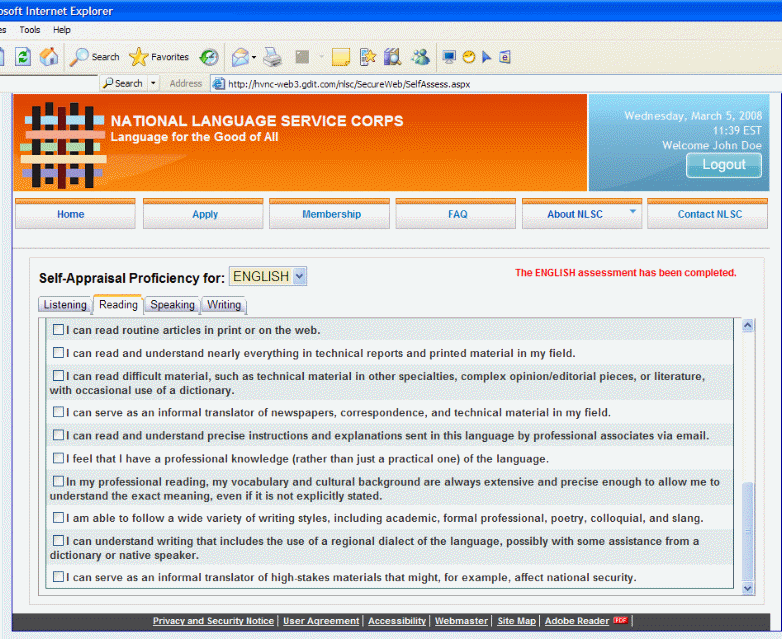Click the blue arrow toolbar icon
This screenshot has width=782, height=639.
pyautogui.click(x=487, y=57)
